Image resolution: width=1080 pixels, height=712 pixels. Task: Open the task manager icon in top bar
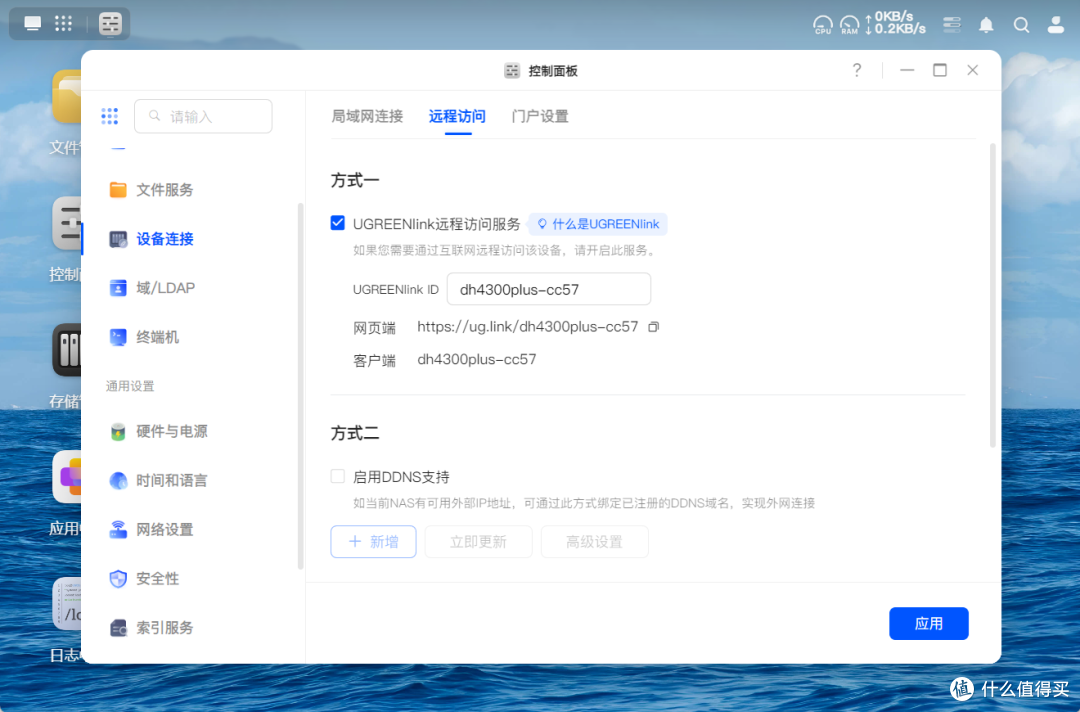point(952,25)
